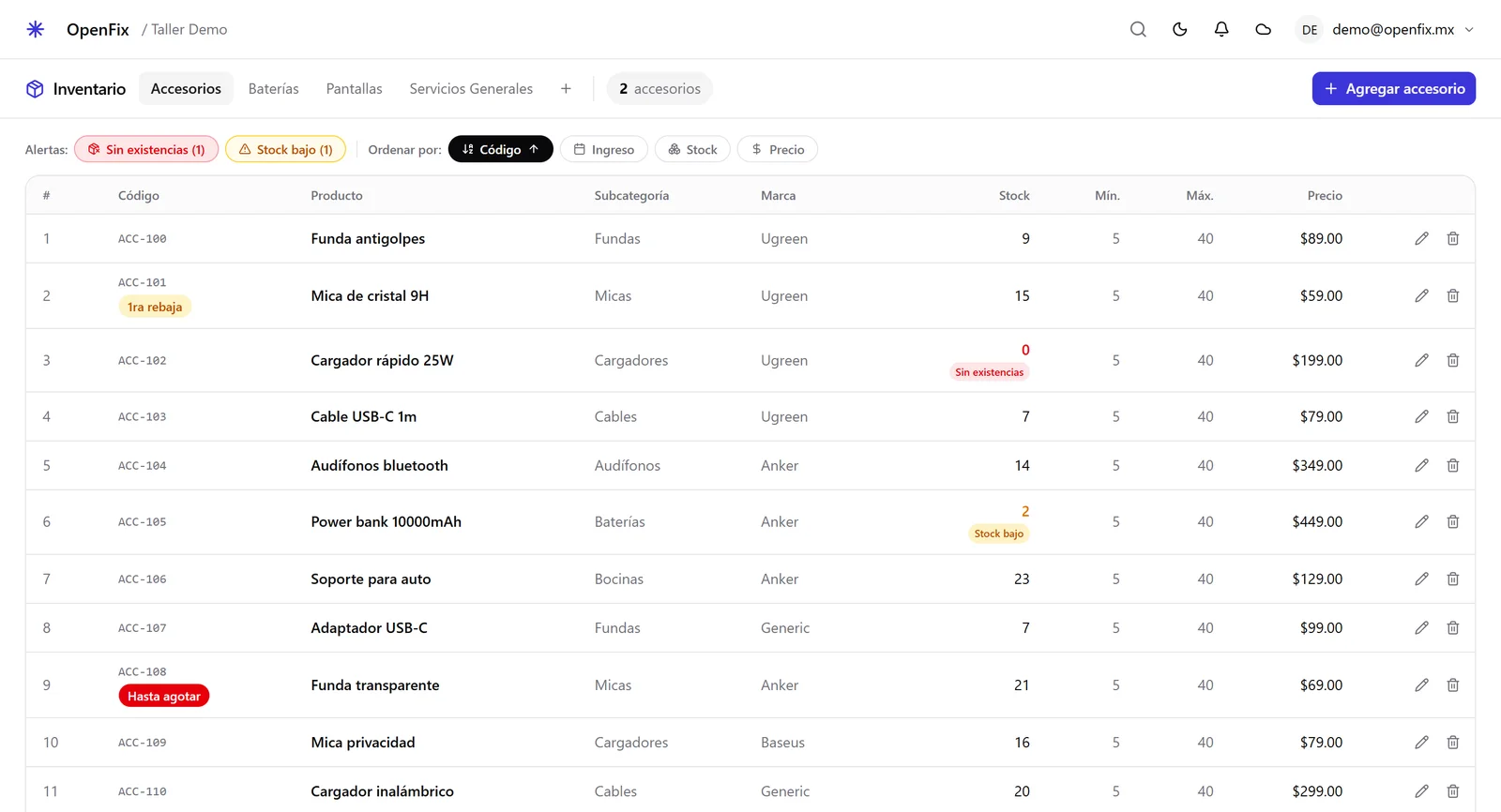Open the search icon in header
1501x812 pixels.
click(1138, 29)
